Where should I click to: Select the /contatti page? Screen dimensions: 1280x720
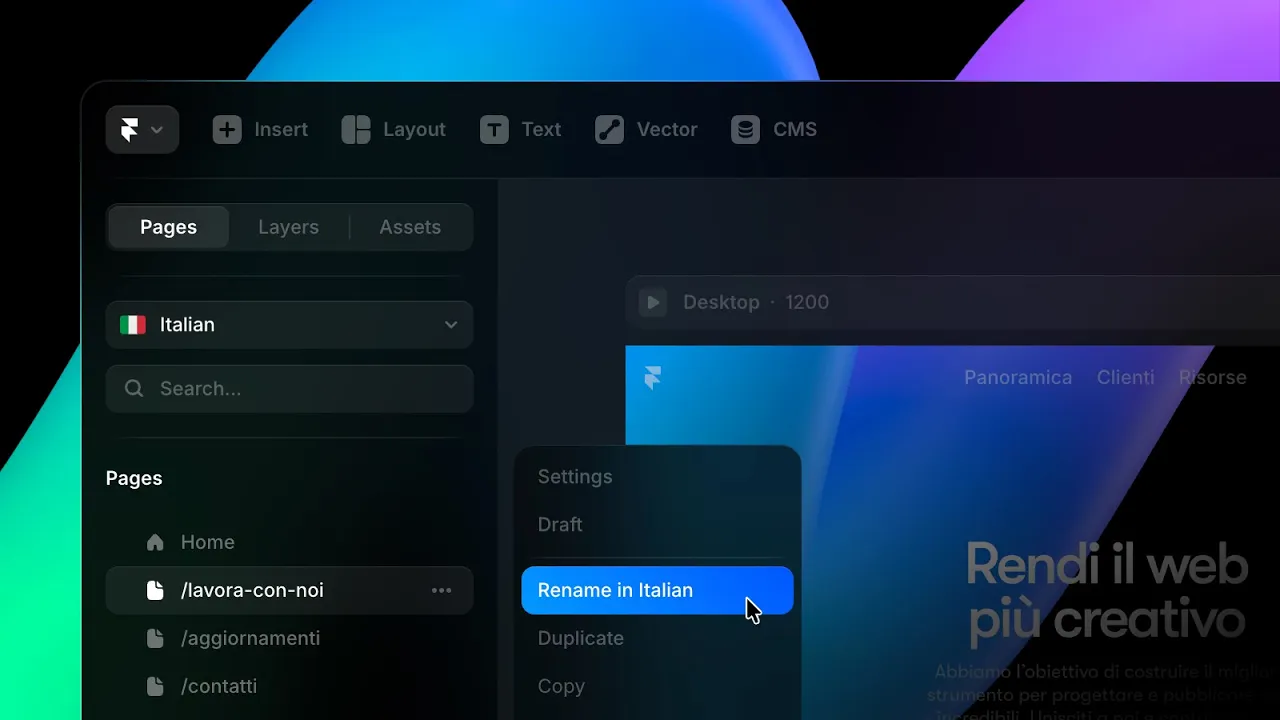coord(289,686)
